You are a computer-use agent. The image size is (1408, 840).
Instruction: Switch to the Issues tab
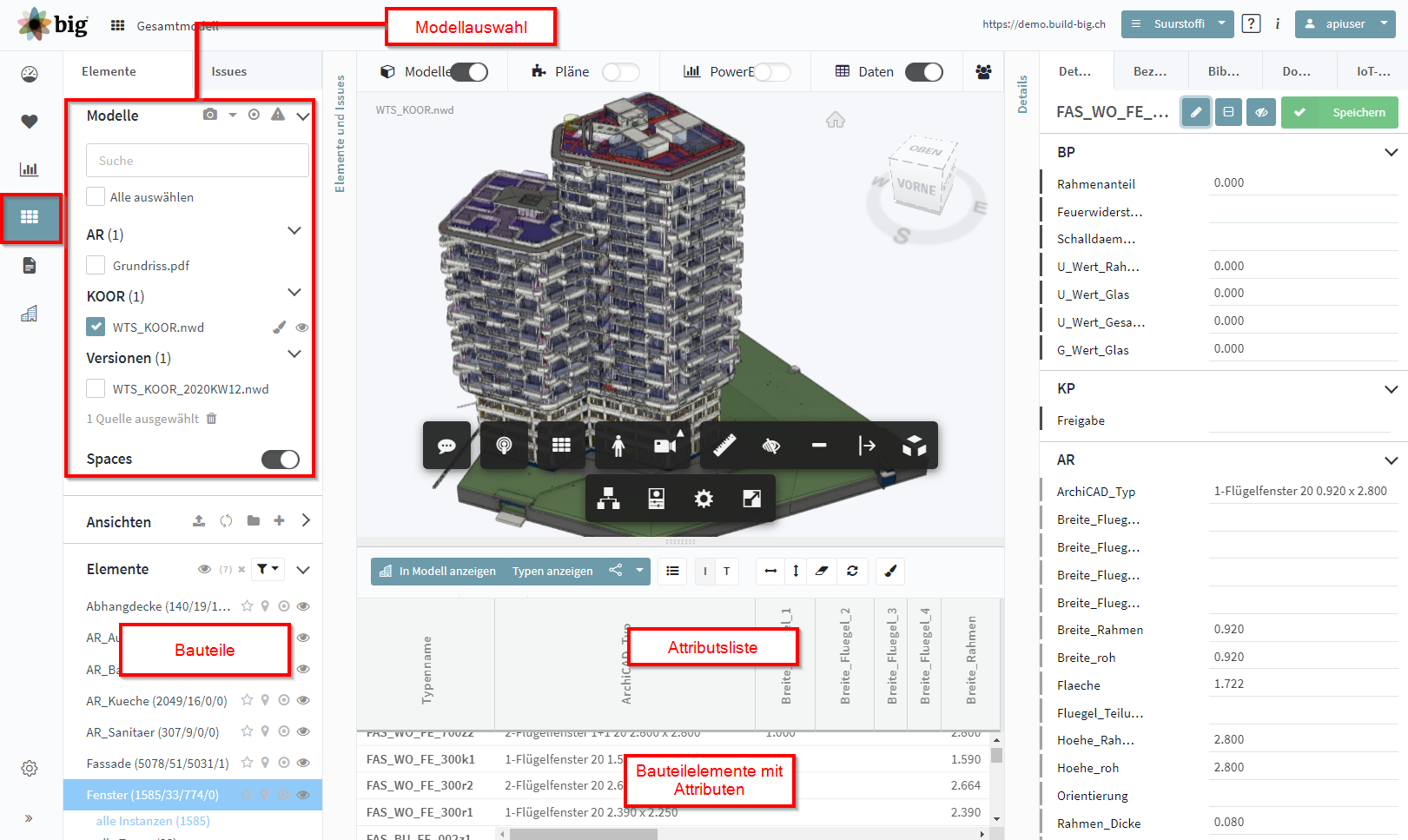229,71
